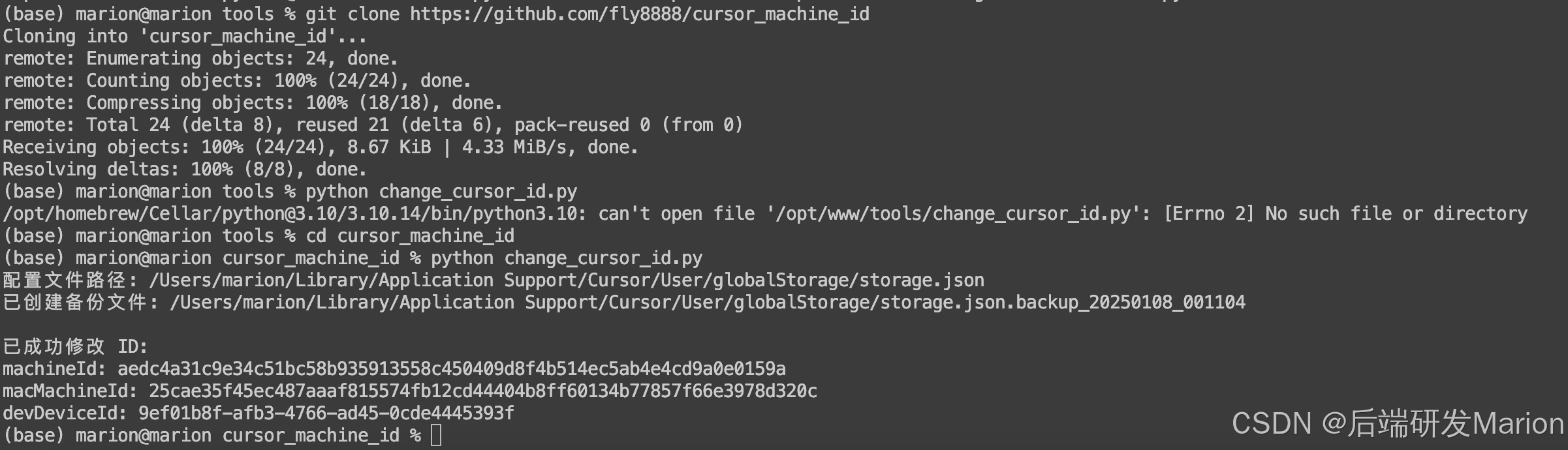Click the 'Compressing objects: 100%' line
Screen dimensions: 1568x450
coord(253,102)
